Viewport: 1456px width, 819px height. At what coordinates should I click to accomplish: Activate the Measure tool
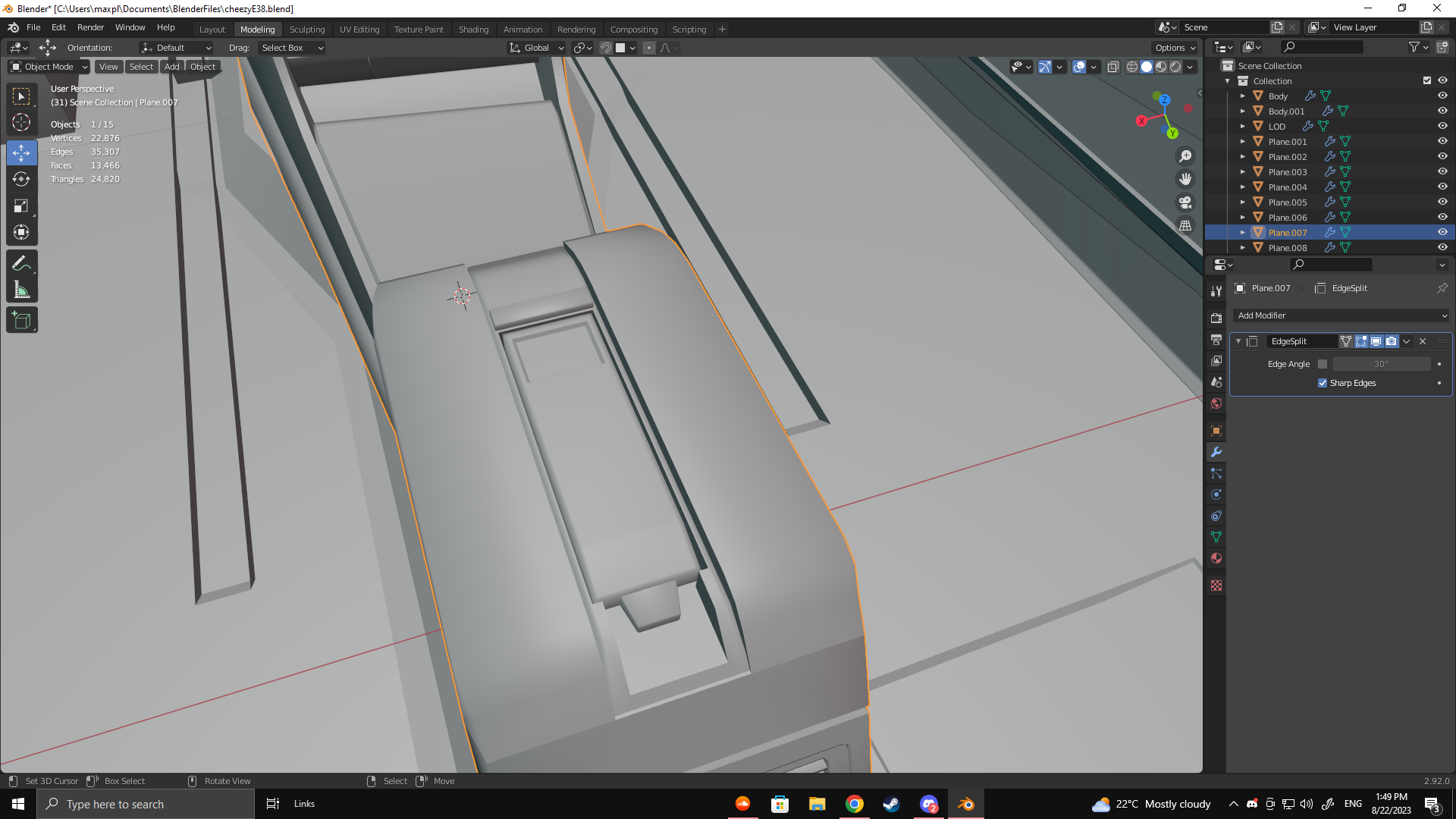coord(21,290)
